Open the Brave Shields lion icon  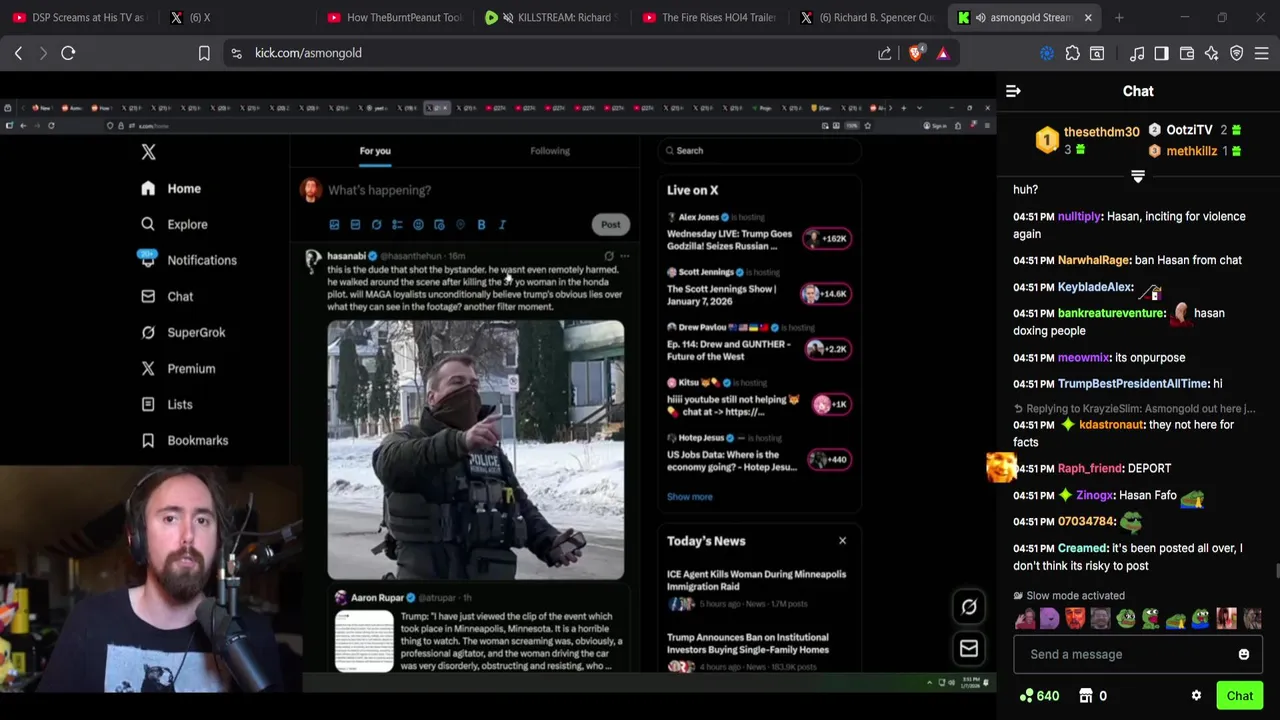click(x=916, y=53)
